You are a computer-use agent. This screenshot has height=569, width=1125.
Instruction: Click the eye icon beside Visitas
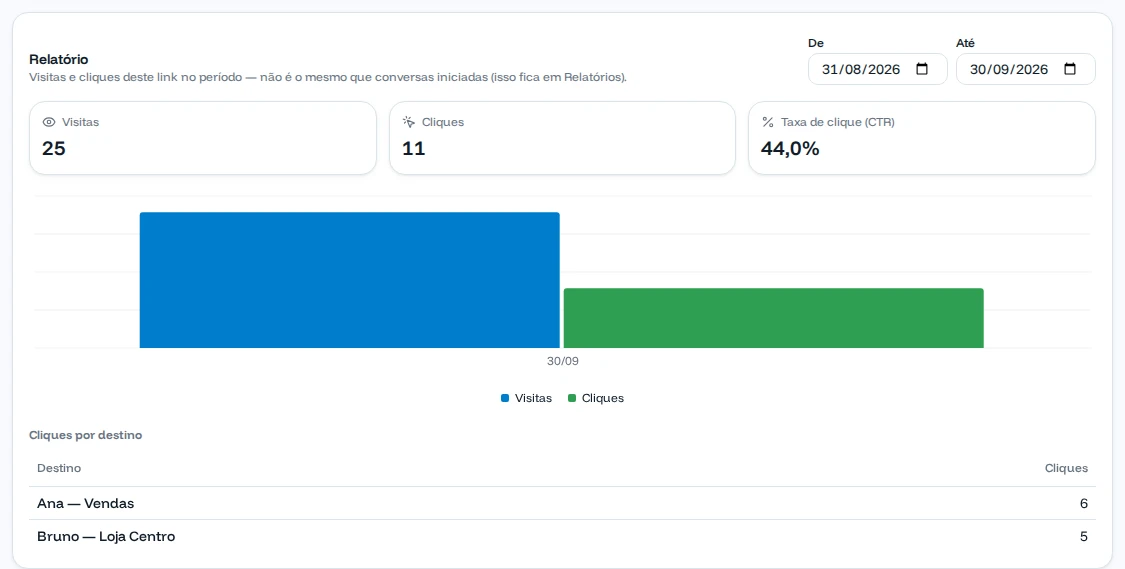click(49, 122)
